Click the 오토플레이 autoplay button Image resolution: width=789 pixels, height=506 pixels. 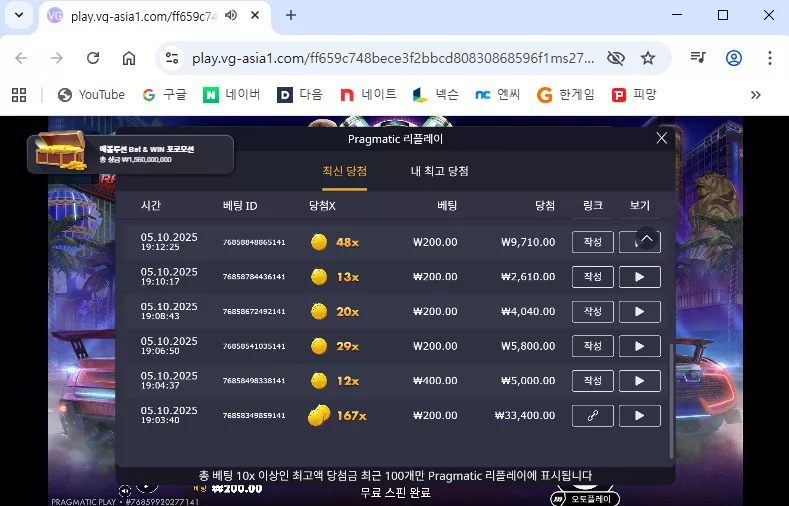(585, 498)
